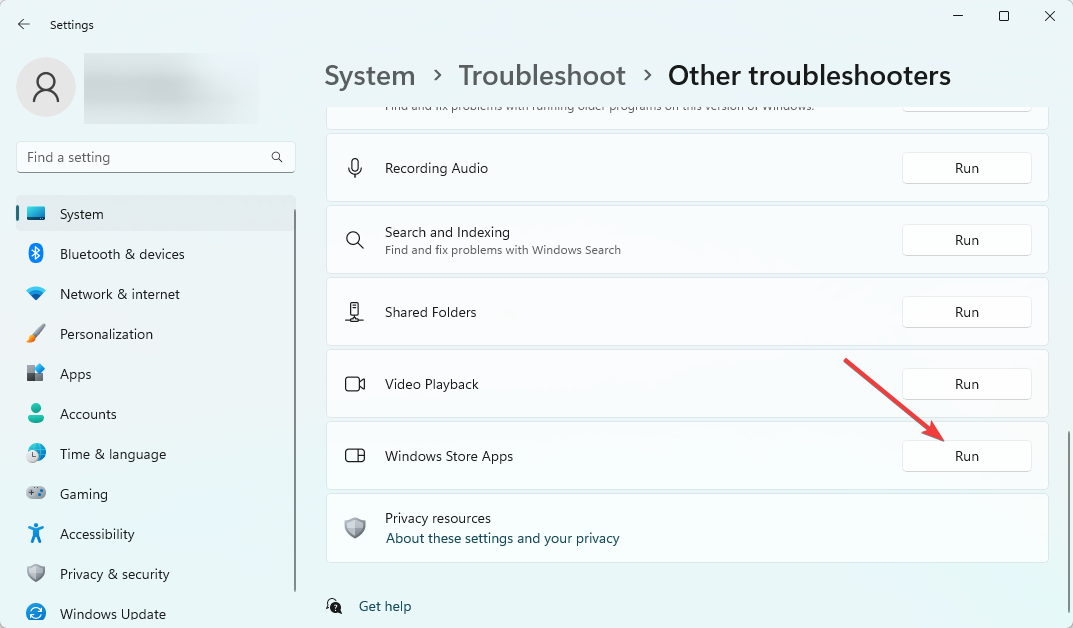Run the Search and Indexing troubleshooter
This screenshot has height=628, width=1073.
click(966, 240)
